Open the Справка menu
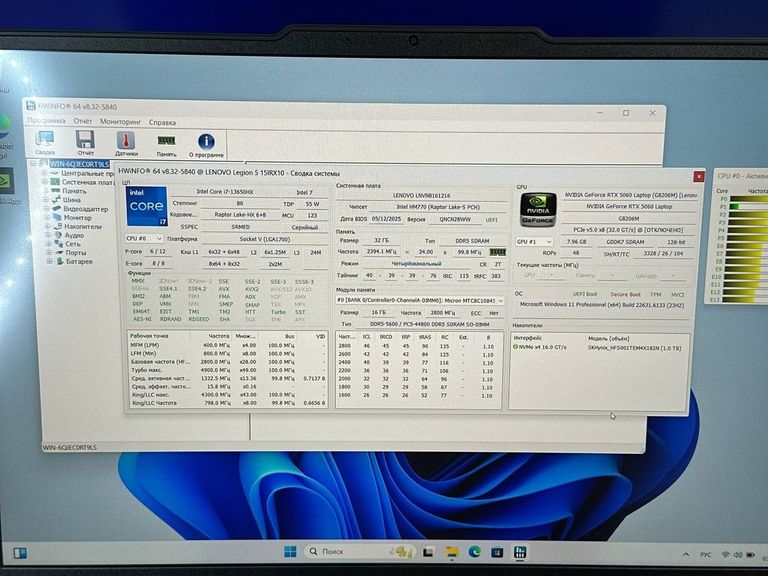The image size is (768, 576). (162, 122)
